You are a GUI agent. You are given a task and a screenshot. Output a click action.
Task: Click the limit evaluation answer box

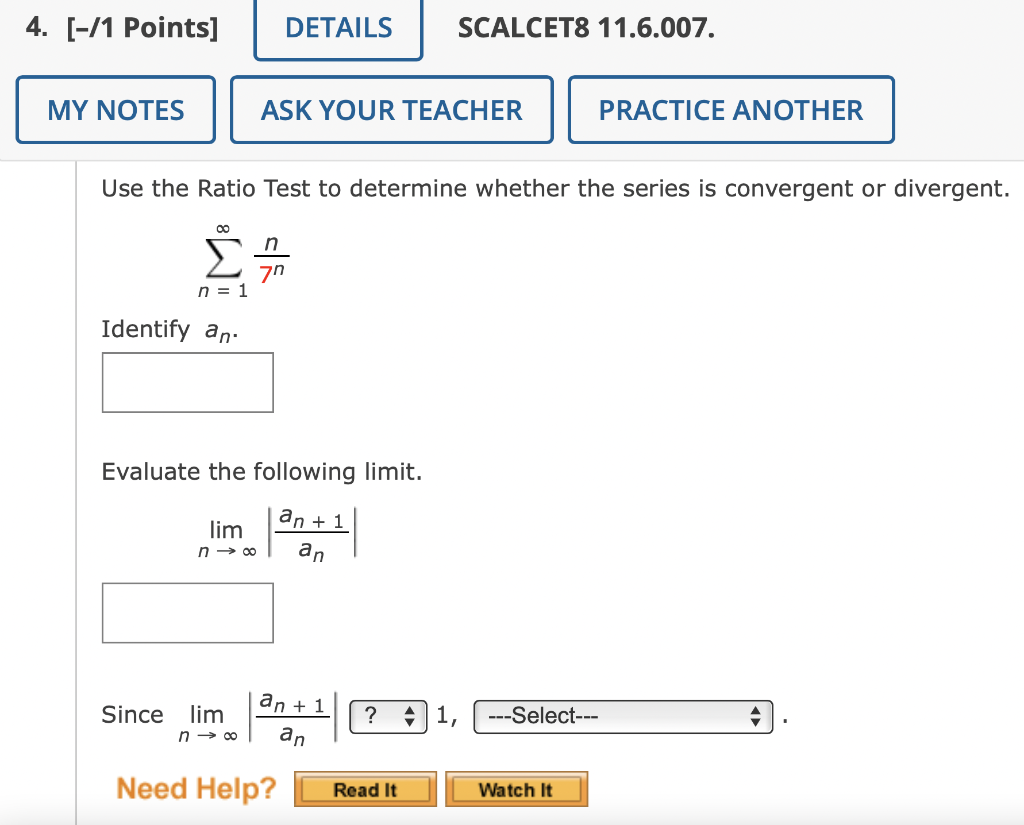(x=187, y=612)
